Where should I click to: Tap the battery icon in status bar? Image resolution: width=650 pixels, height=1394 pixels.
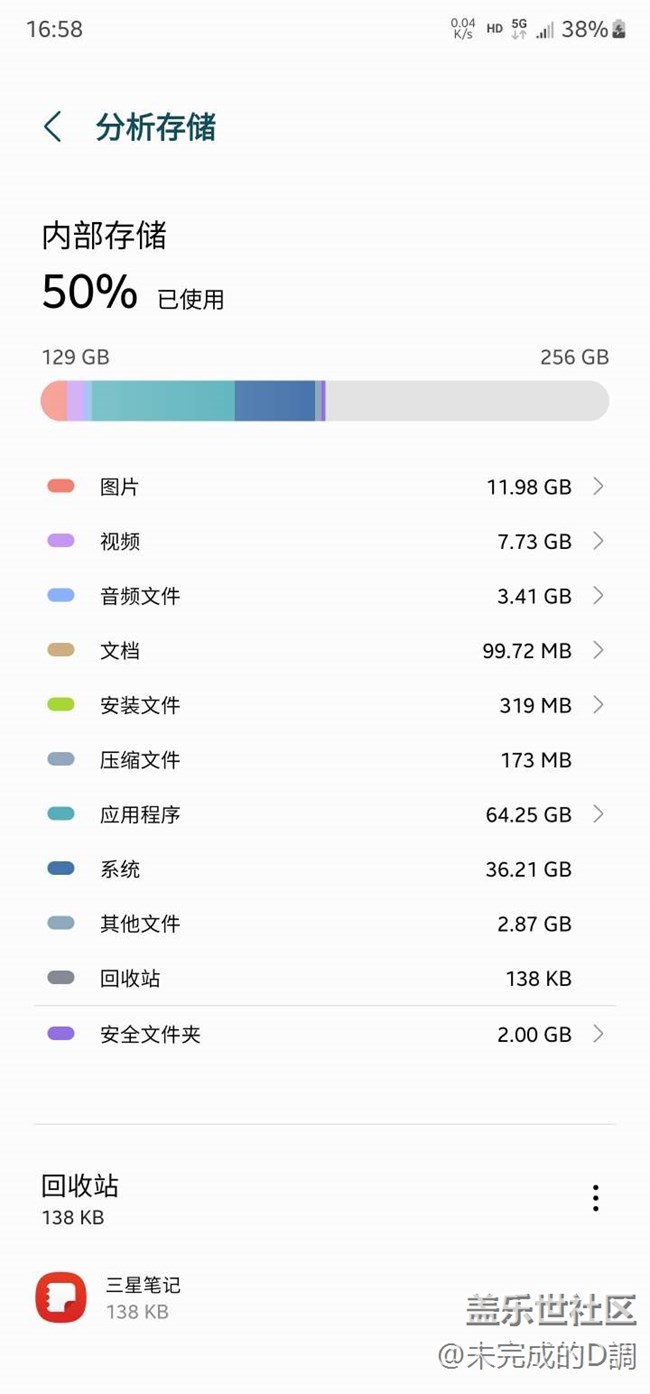point(619,29)
